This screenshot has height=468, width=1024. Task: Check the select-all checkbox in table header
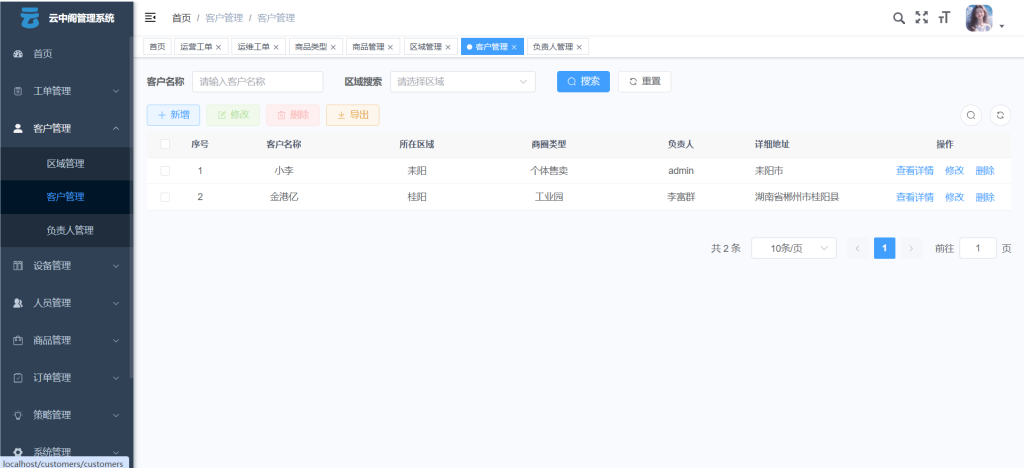(x=165, y=144)
